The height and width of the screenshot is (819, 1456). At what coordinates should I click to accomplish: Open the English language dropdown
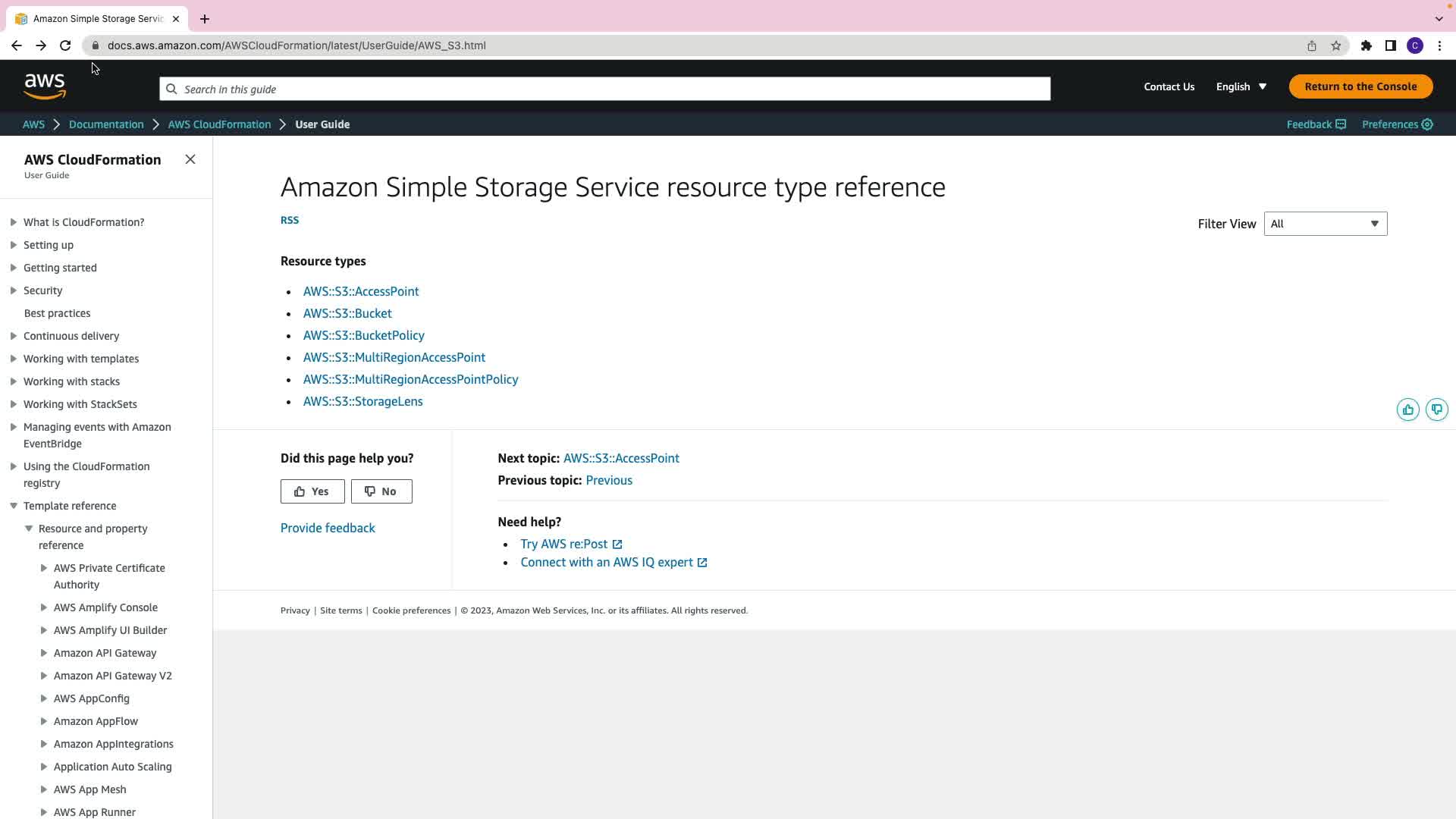pyautogui.click(x=1241, y=86)
